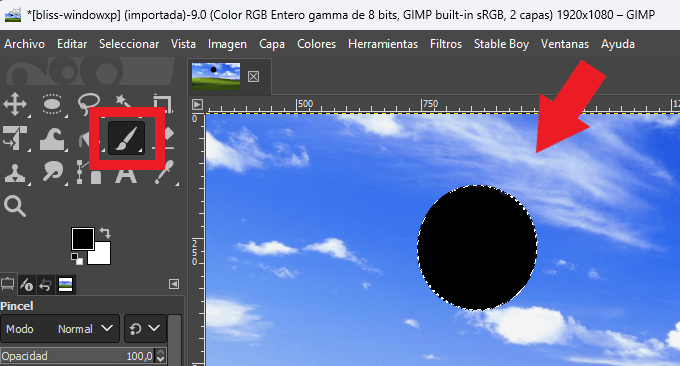The image size is (680, 366).
Task: Open the mode group reset dropdown
Action: click(x=145, y=329)
